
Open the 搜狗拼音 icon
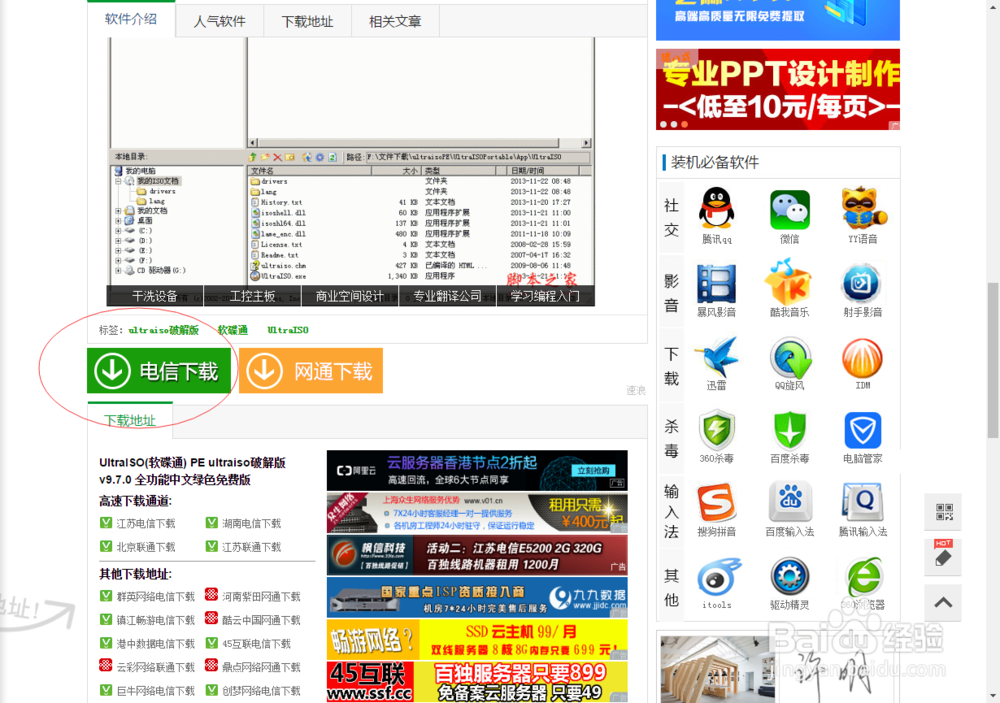tap(716, 503)
